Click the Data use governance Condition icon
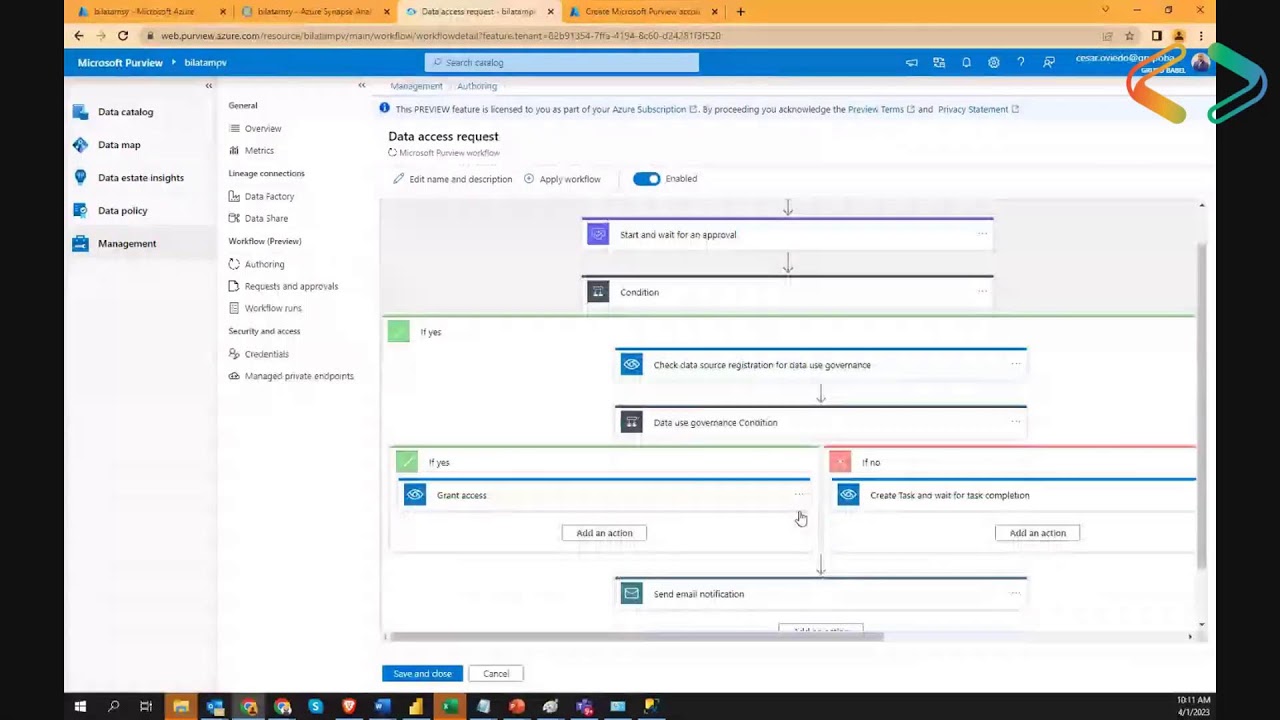The width and height of the screenshot is (1280, 720). 631,423
